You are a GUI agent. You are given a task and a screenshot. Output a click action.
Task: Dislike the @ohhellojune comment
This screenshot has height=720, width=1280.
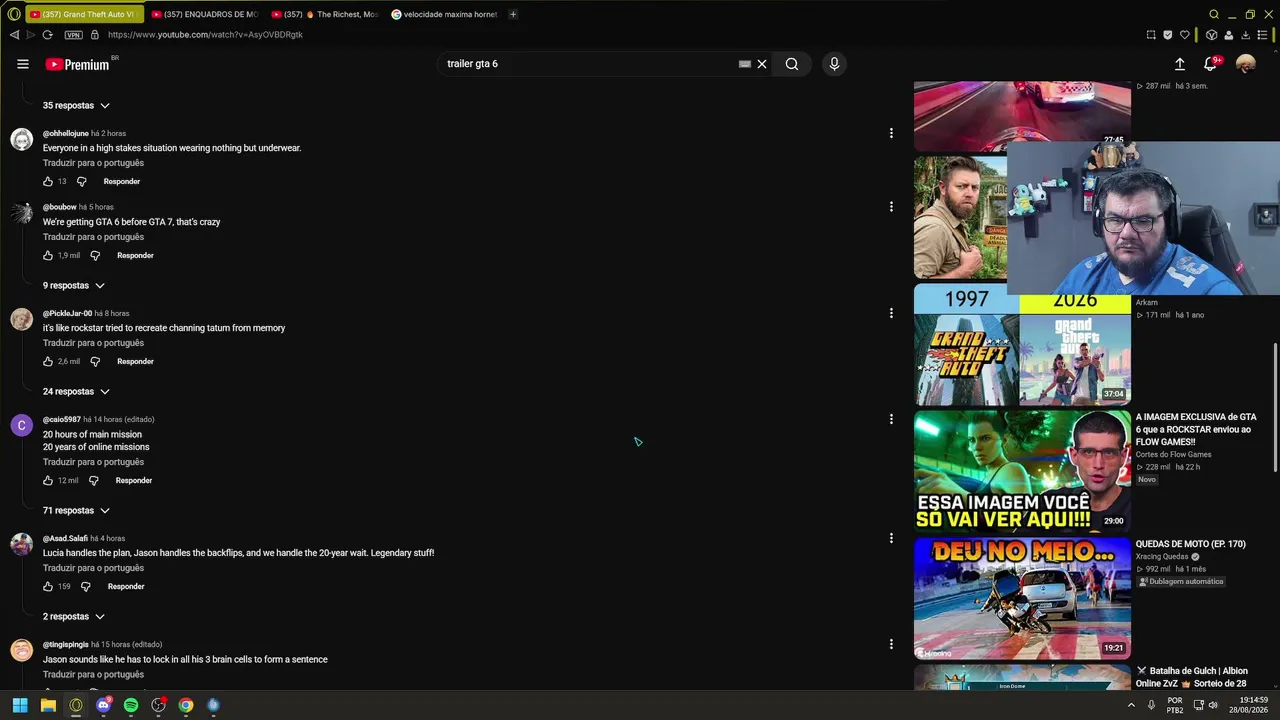coord(82,182)
